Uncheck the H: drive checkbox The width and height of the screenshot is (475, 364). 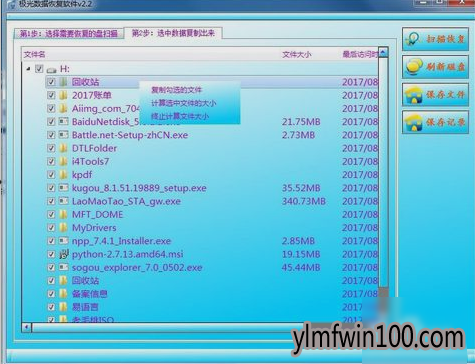(39, 69)
